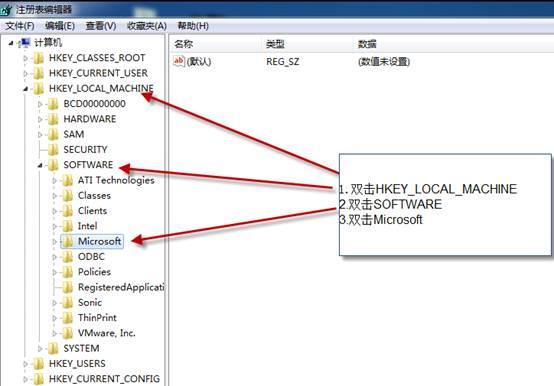Expand the Microsoft key arrow
This screenshot has height=386, width=554.
pos(54,242)
